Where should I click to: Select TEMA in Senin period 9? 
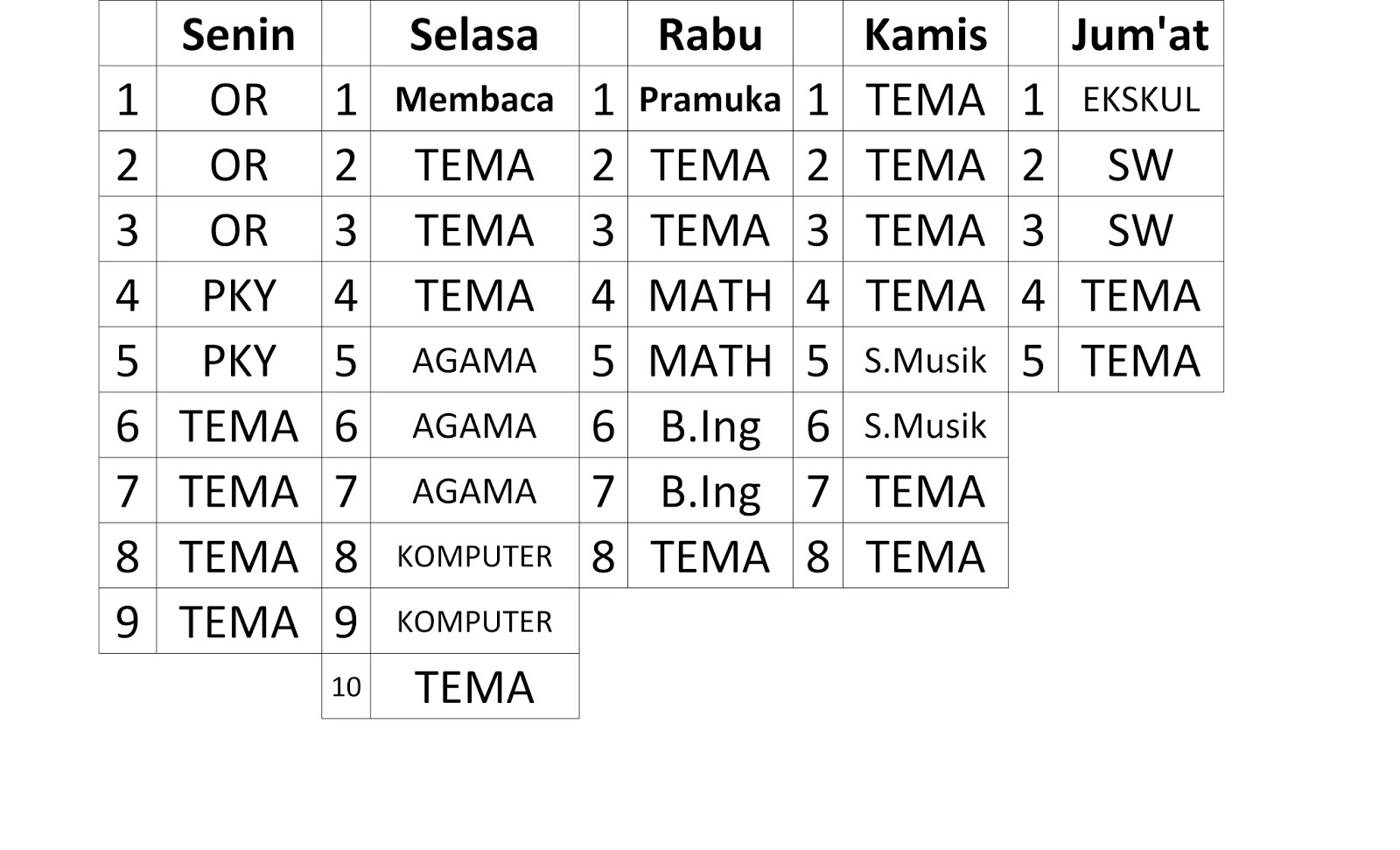(x=238, y=622)
